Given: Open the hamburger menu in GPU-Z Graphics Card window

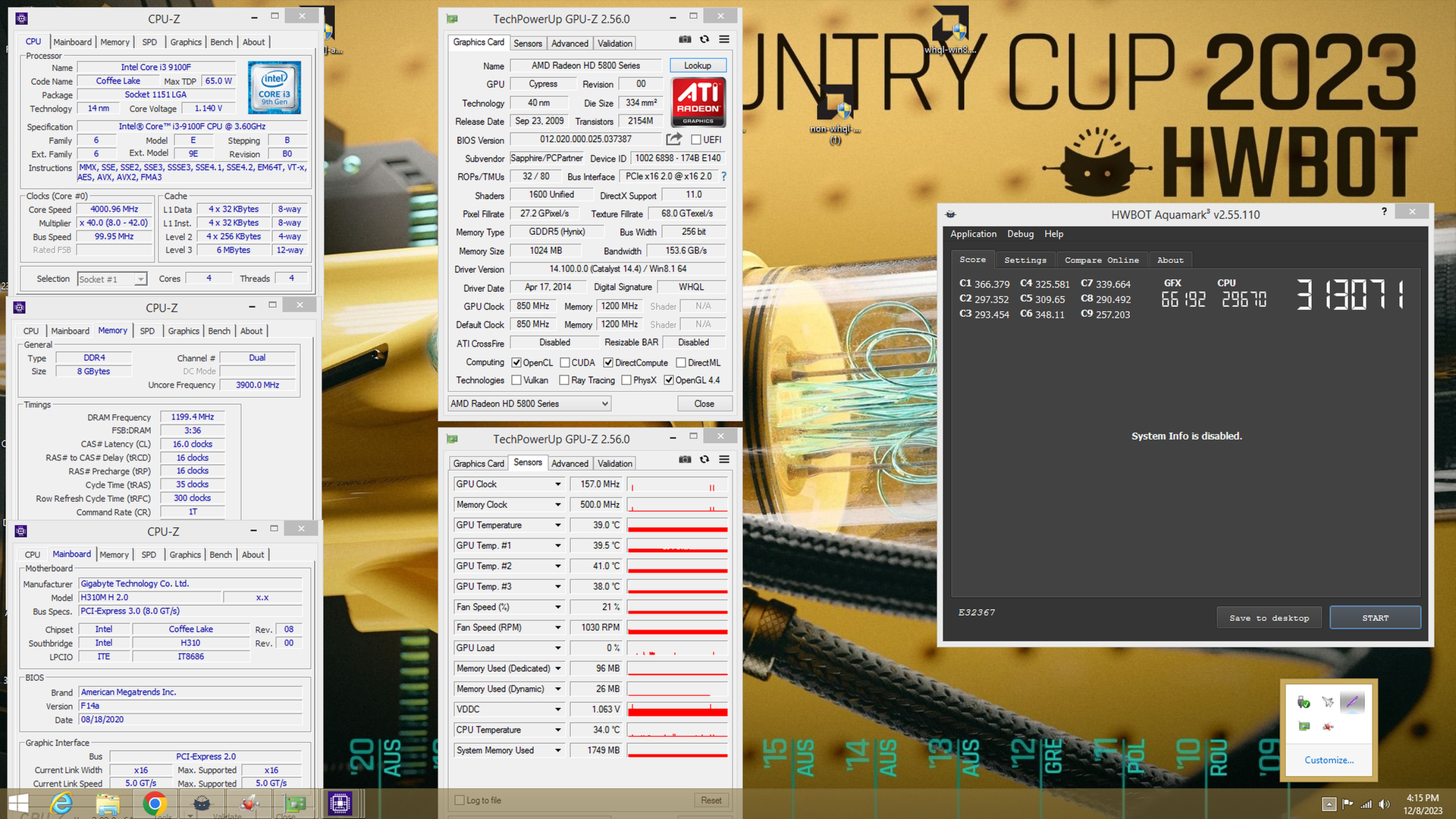Looking at the screenshot, I should (x=724, y=39).
